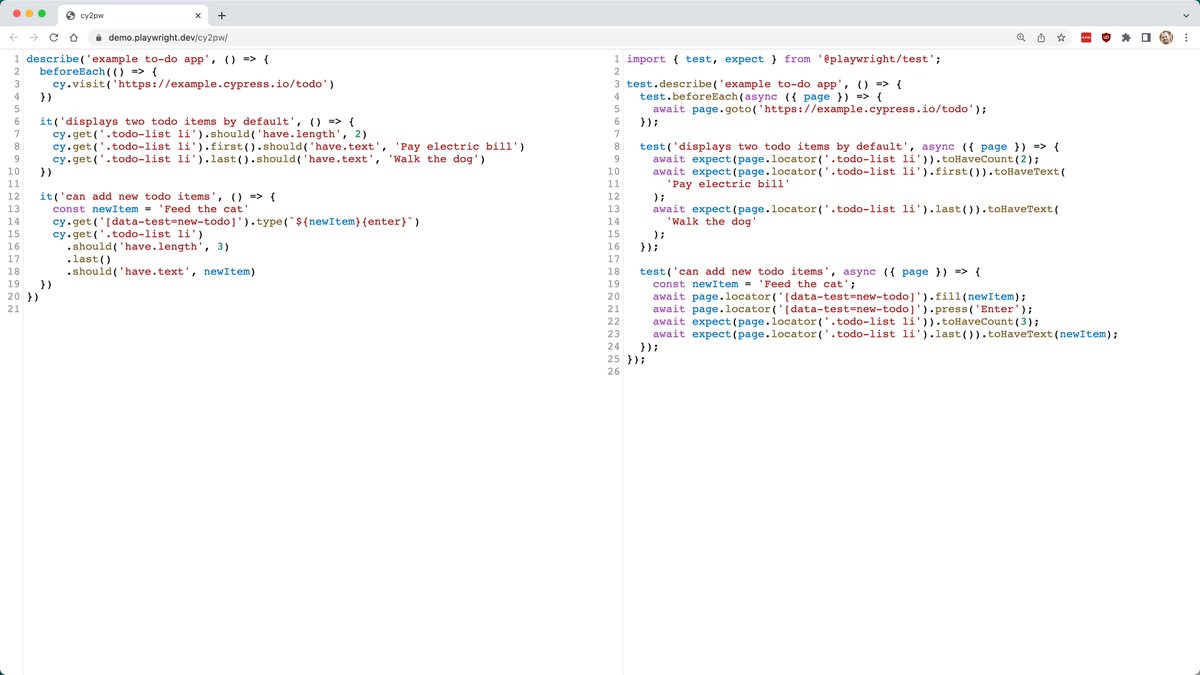
Task: Close the cy2pw tab
Action: [199, 15]
